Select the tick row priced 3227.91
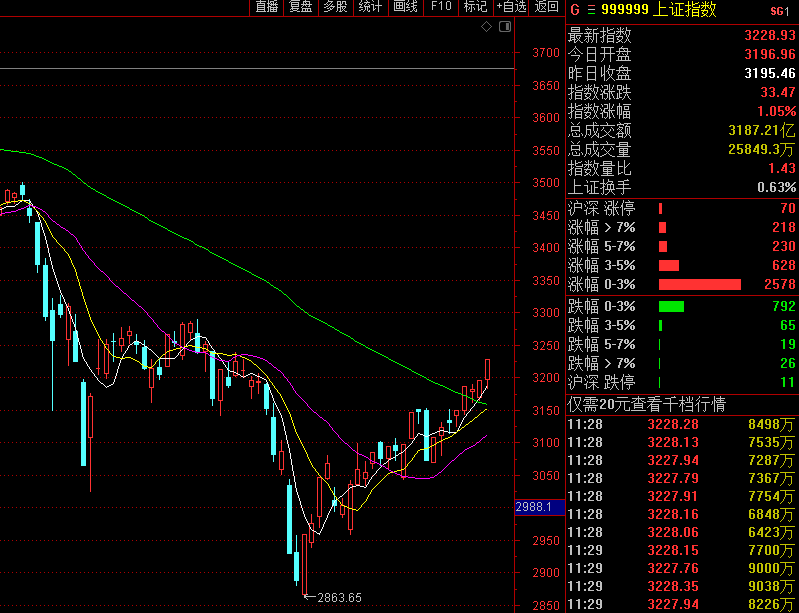Image resolution: width=799 pixels, height=613 pixels. (682, 496)
